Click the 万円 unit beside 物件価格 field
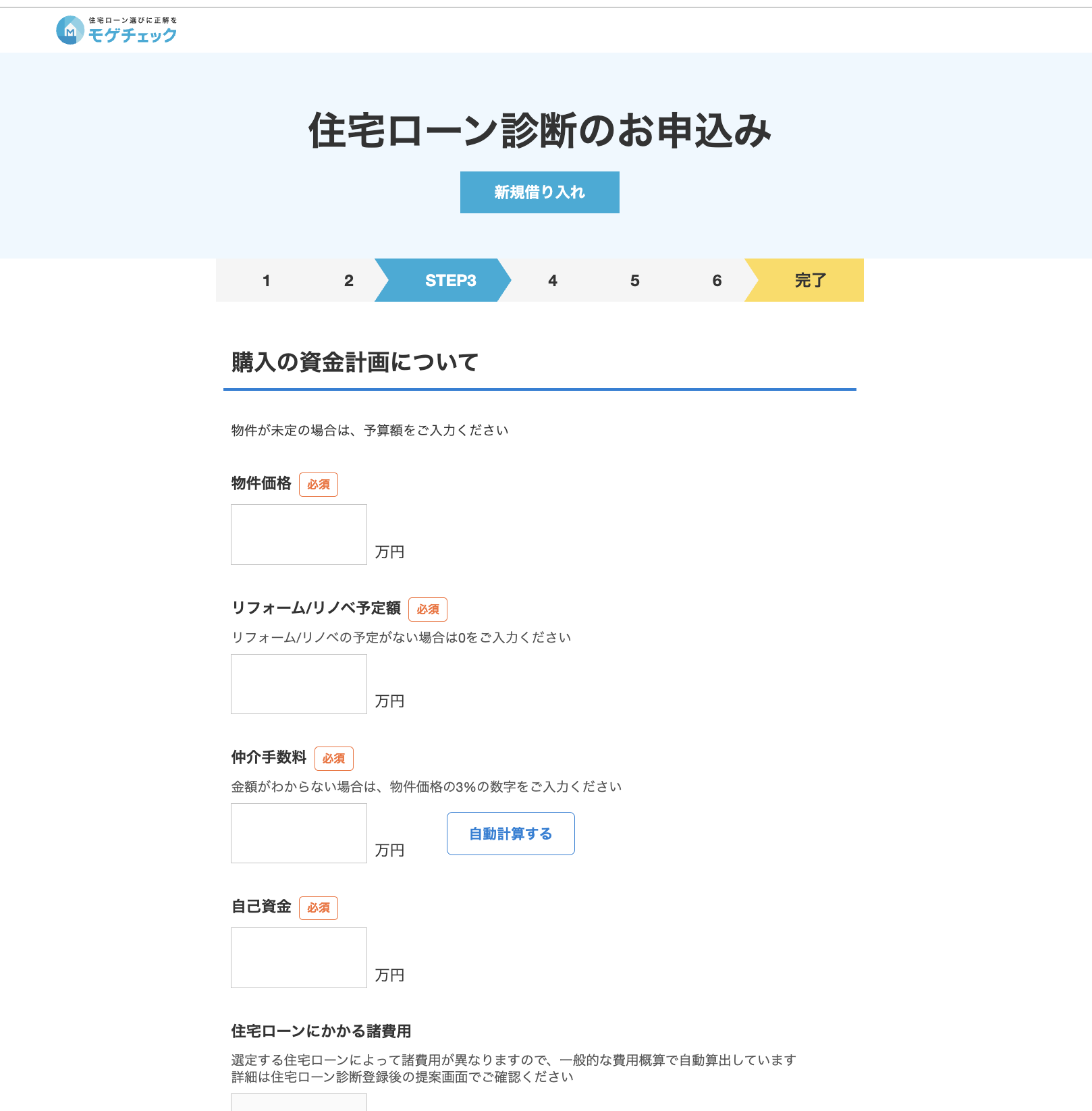The height and width of the screenshot is (1111, 1092). pyautogui.click(x=389, y=552)
